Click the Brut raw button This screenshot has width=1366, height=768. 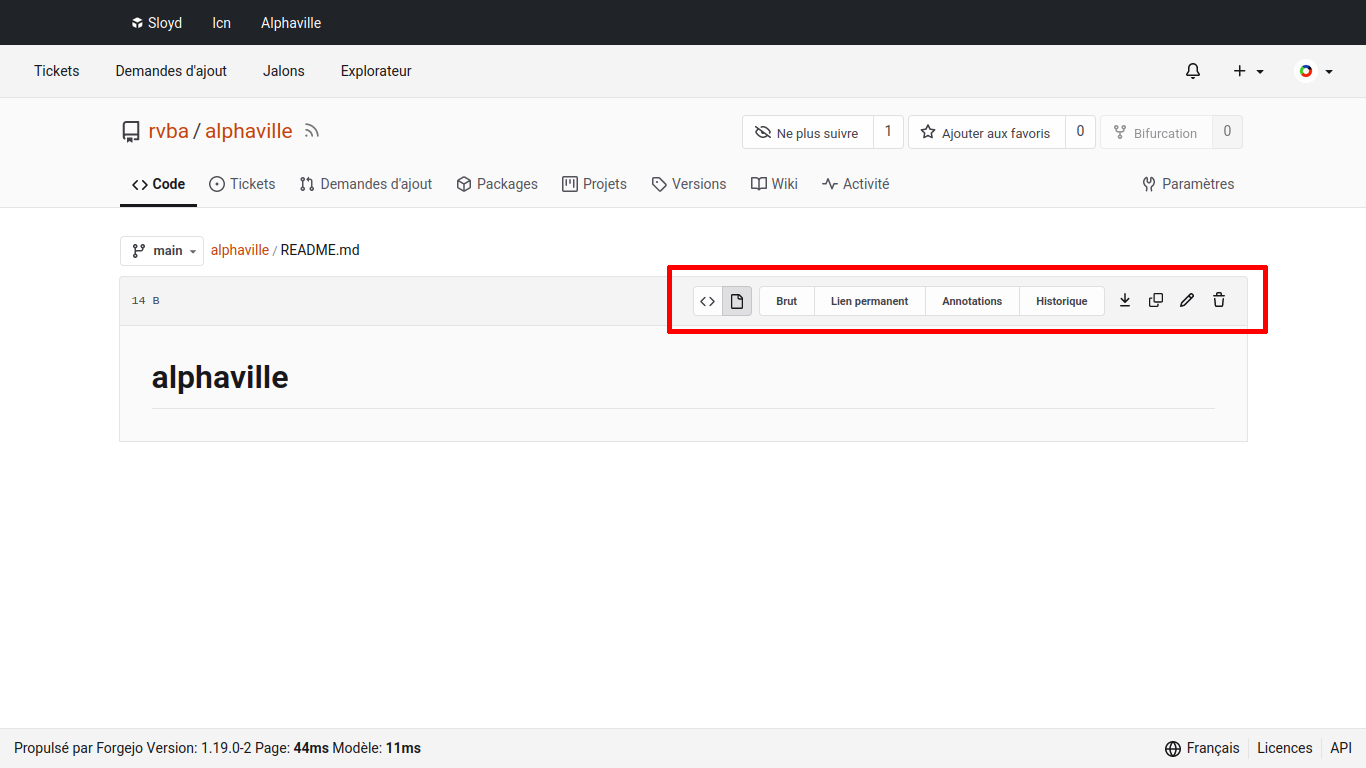[786, 301]
